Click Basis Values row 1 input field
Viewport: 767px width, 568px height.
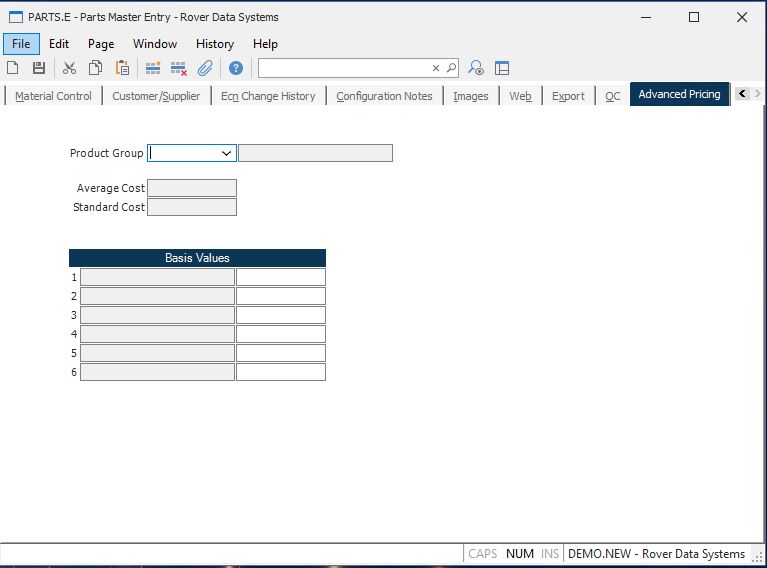pyautogui.click(x=280, y=277)
